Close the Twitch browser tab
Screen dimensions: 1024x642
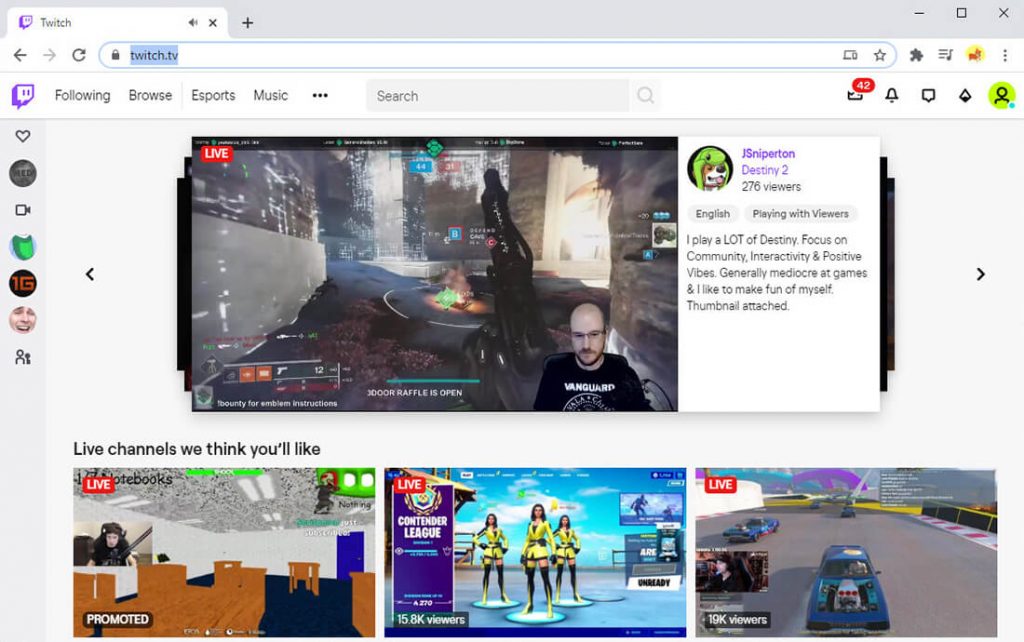(x=213, y=22)
